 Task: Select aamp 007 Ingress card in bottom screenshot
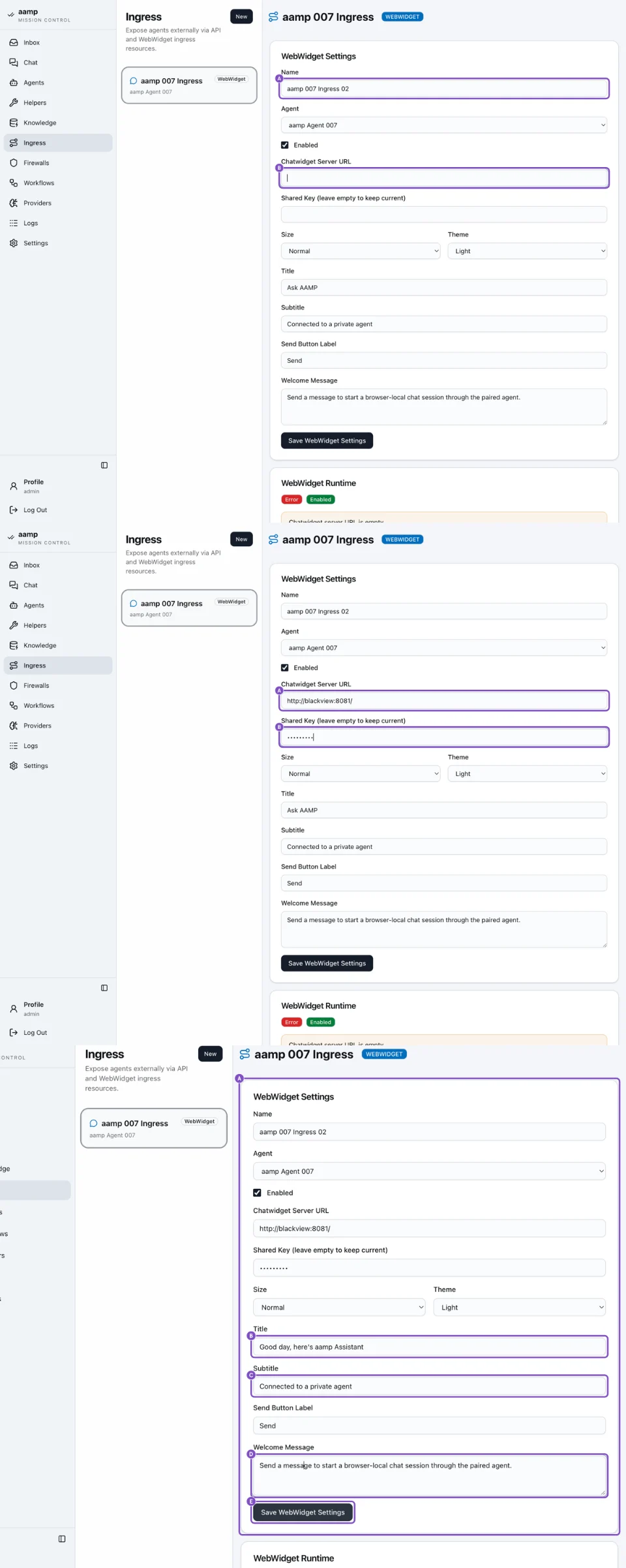tap(154, 1128)
